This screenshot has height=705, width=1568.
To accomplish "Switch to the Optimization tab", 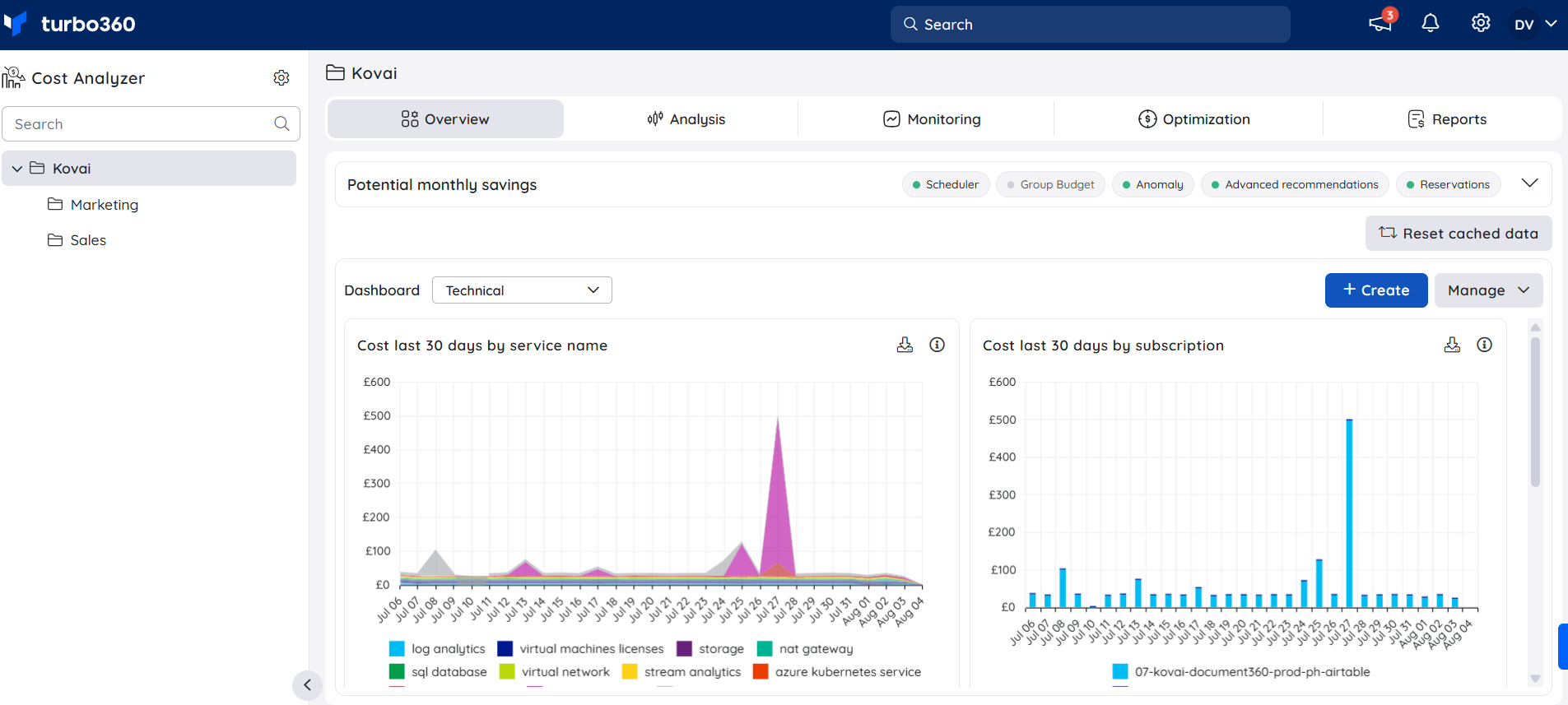I will tap(1193, 119).
